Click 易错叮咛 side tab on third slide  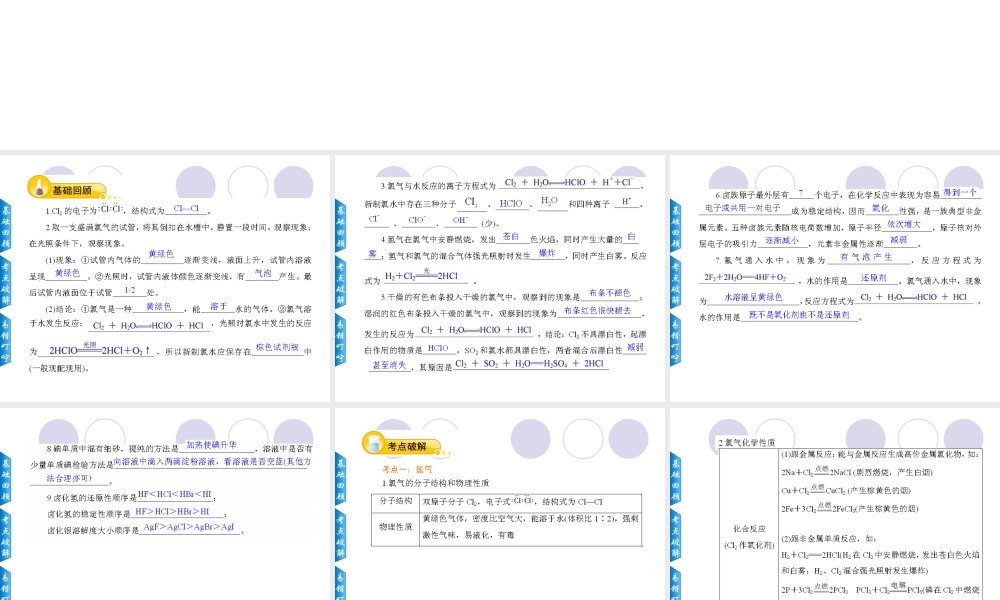pos(675,340)
